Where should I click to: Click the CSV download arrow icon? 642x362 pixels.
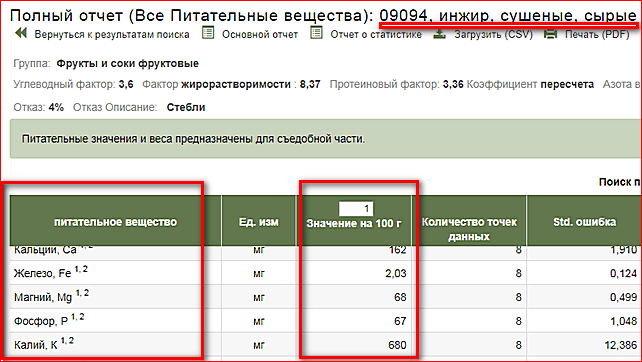[x=439, y=34]
